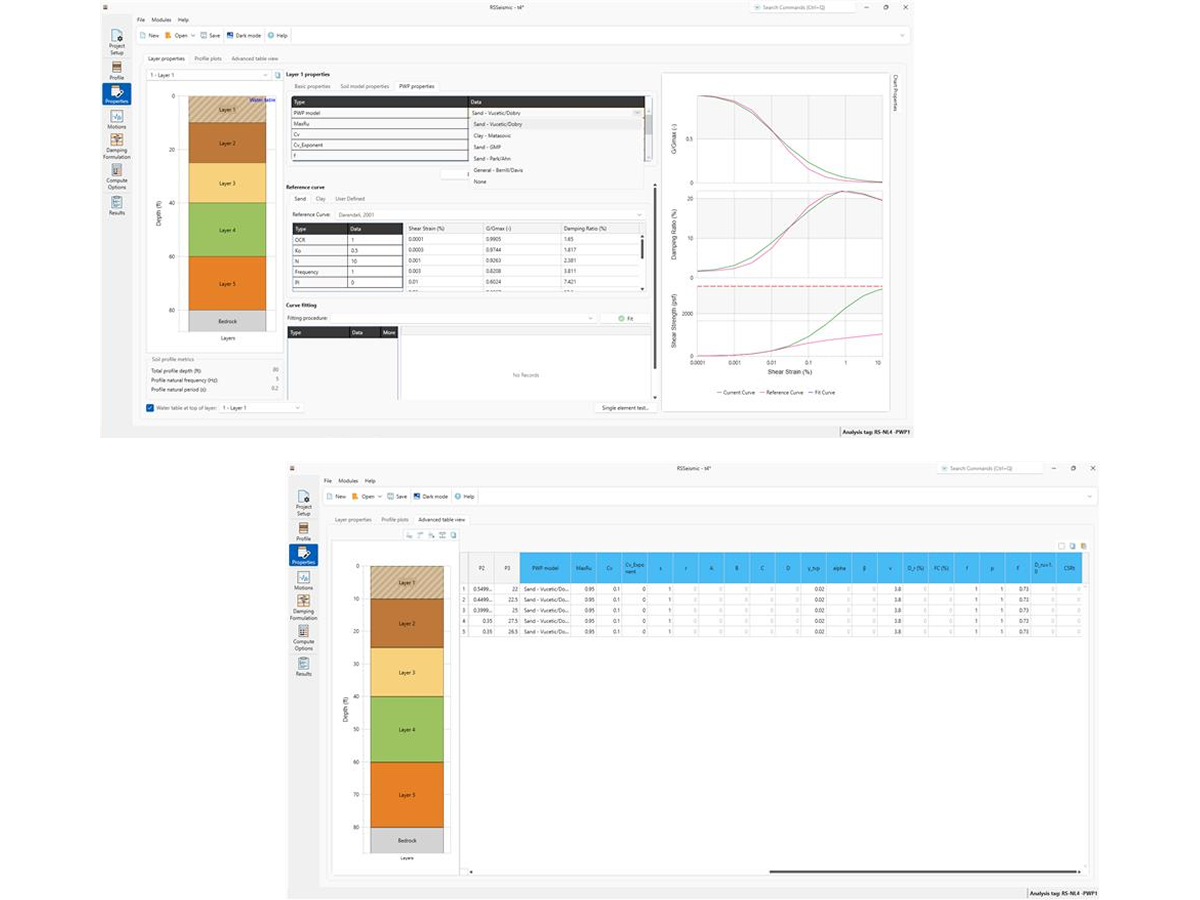Click Compute Options in the Layer properties window sidebar
This screenshot has width=1200, height=900.
point(116,176)
